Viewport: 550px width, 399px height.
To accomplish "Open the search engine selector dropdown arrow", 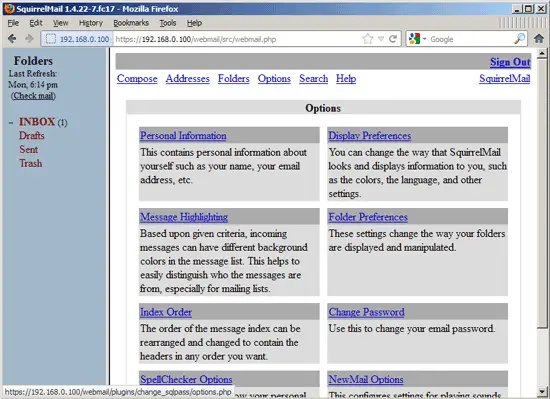I will point(424,39).
